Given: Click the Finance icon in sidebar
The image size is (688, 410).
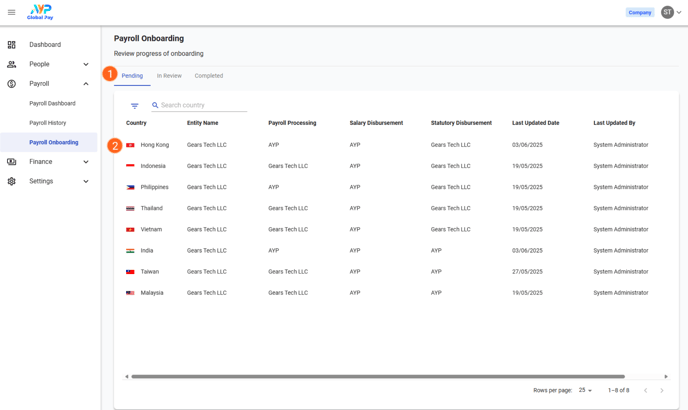Looking at the screenshot, I should 11,162.
